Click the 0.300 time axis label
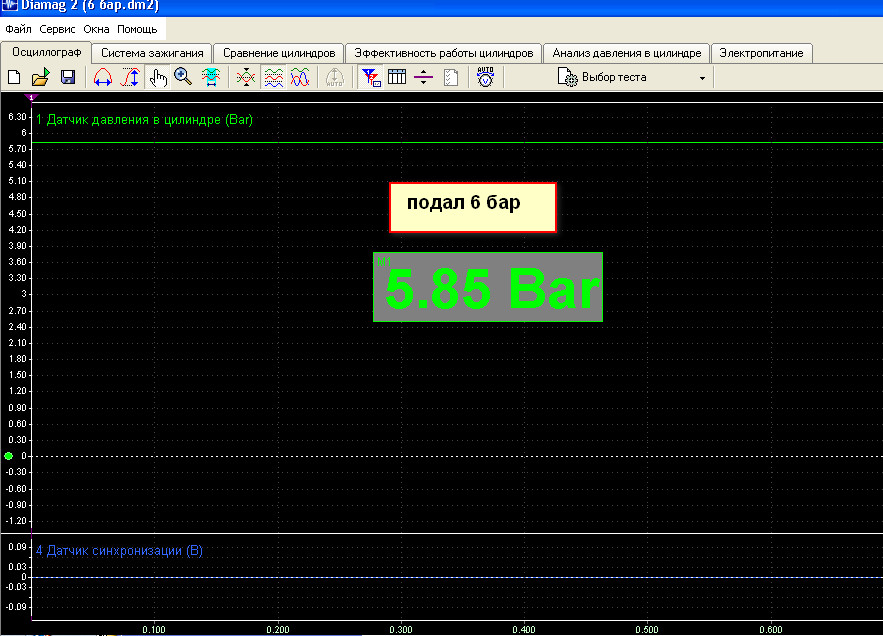The width and height of the screenshot is (883, 636). point(401,629)
